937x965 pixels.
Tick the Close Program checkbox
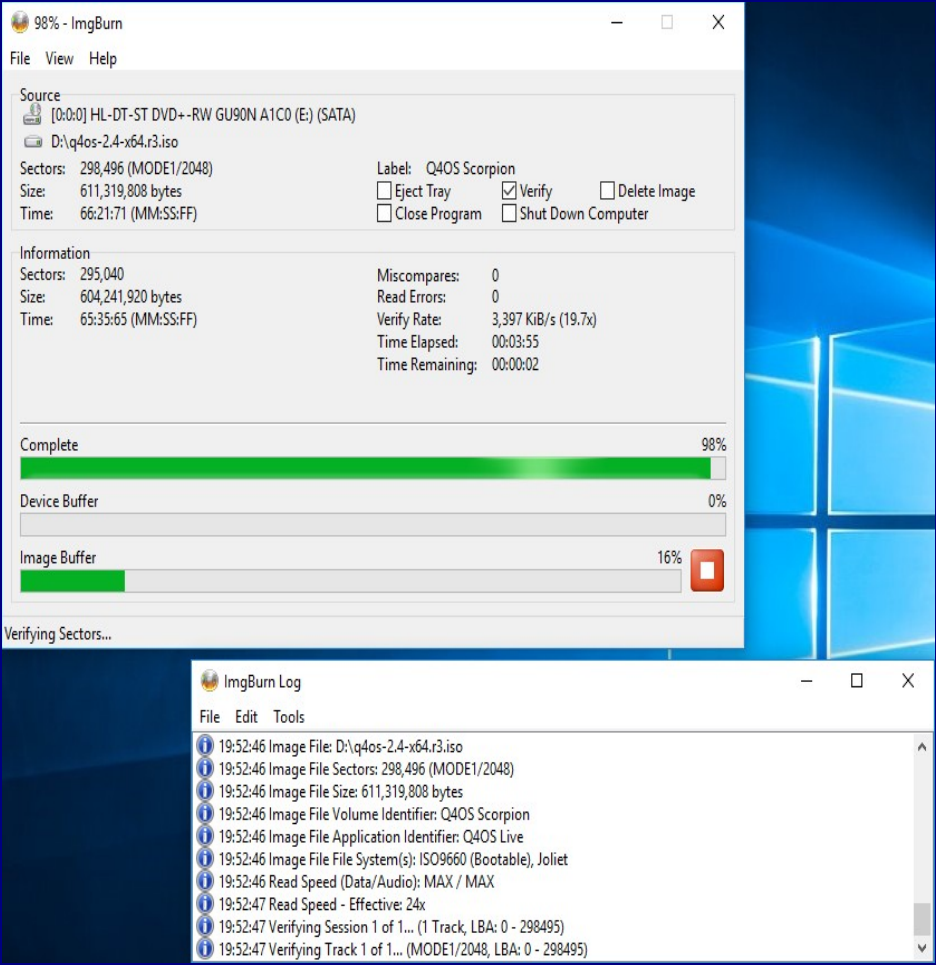click(384, 214)
